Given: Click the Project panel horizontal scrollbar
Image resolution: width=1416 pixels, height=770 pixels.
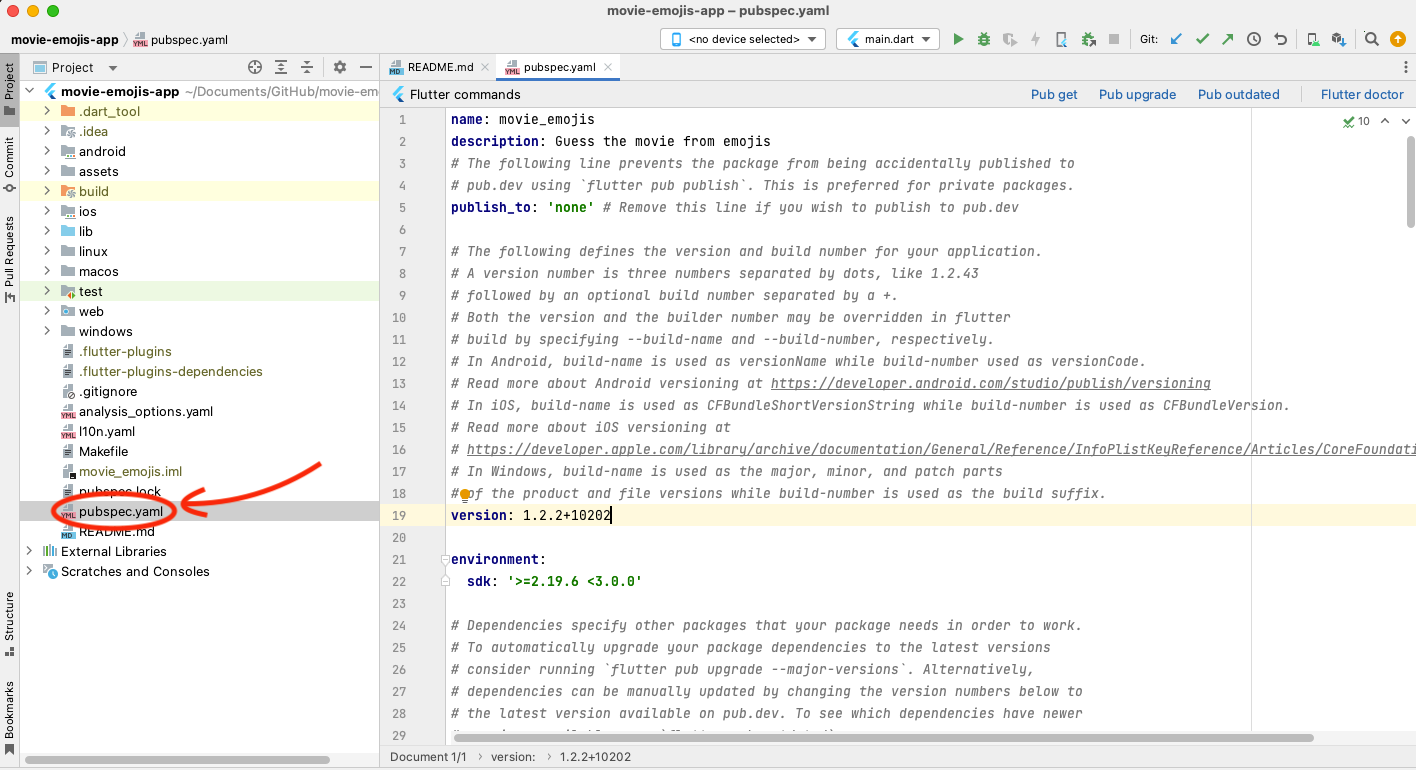Looking at the screenshot, I should pos(175,761).
